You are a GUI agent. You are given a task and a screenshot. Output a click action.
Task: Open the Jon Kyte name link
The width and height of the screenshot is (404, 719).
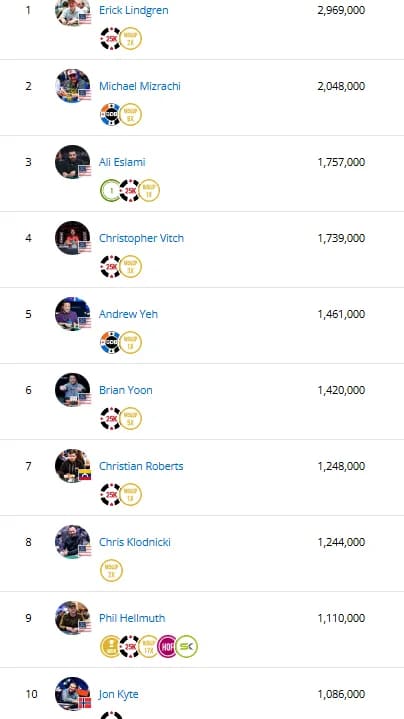tap(118, 694)
